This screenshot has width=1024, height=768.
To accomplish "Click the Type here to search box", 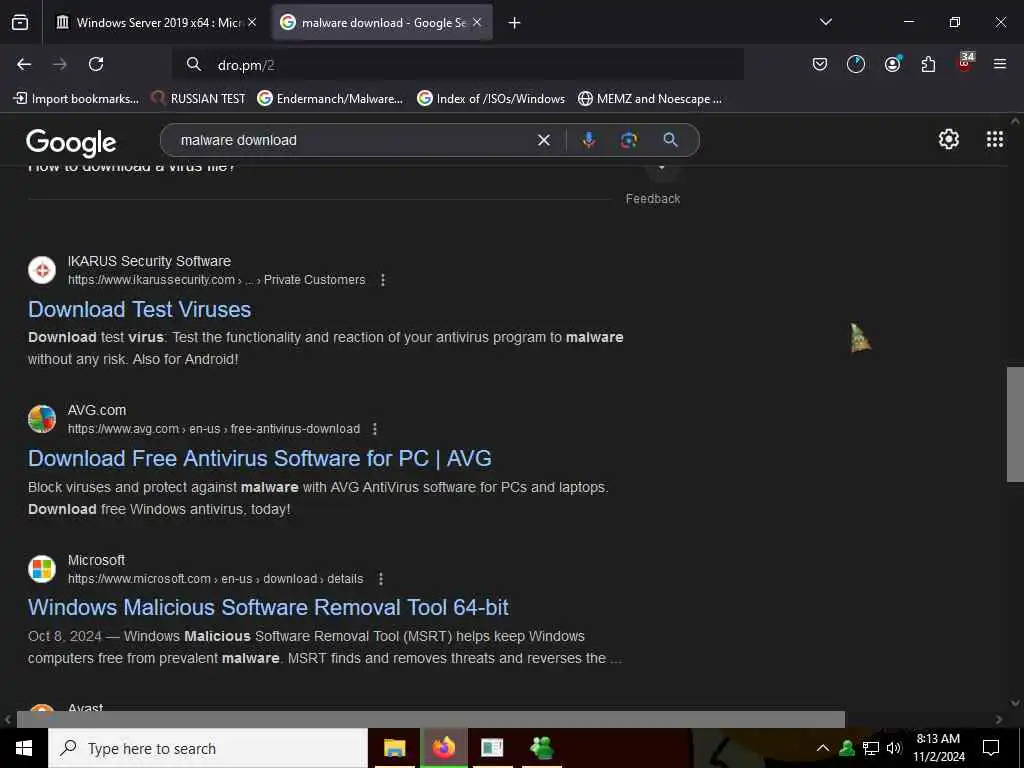I will click(x=208, y=748).
